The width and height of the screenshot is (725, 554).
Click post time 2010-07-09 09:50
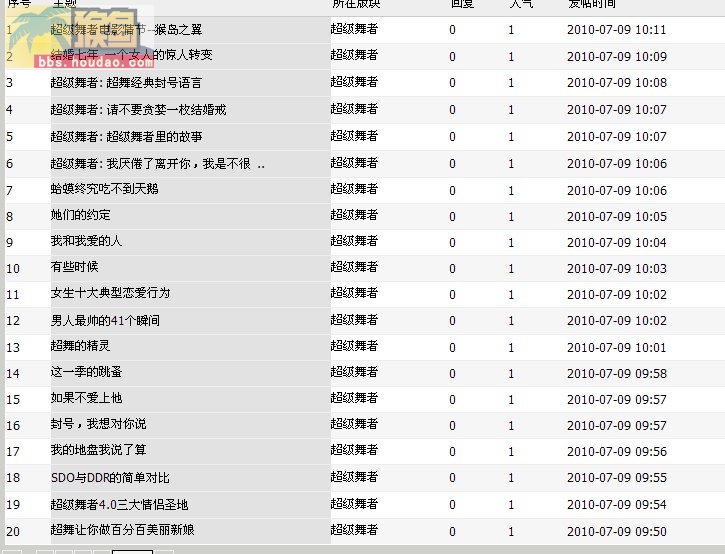click(x=617, y=531)
